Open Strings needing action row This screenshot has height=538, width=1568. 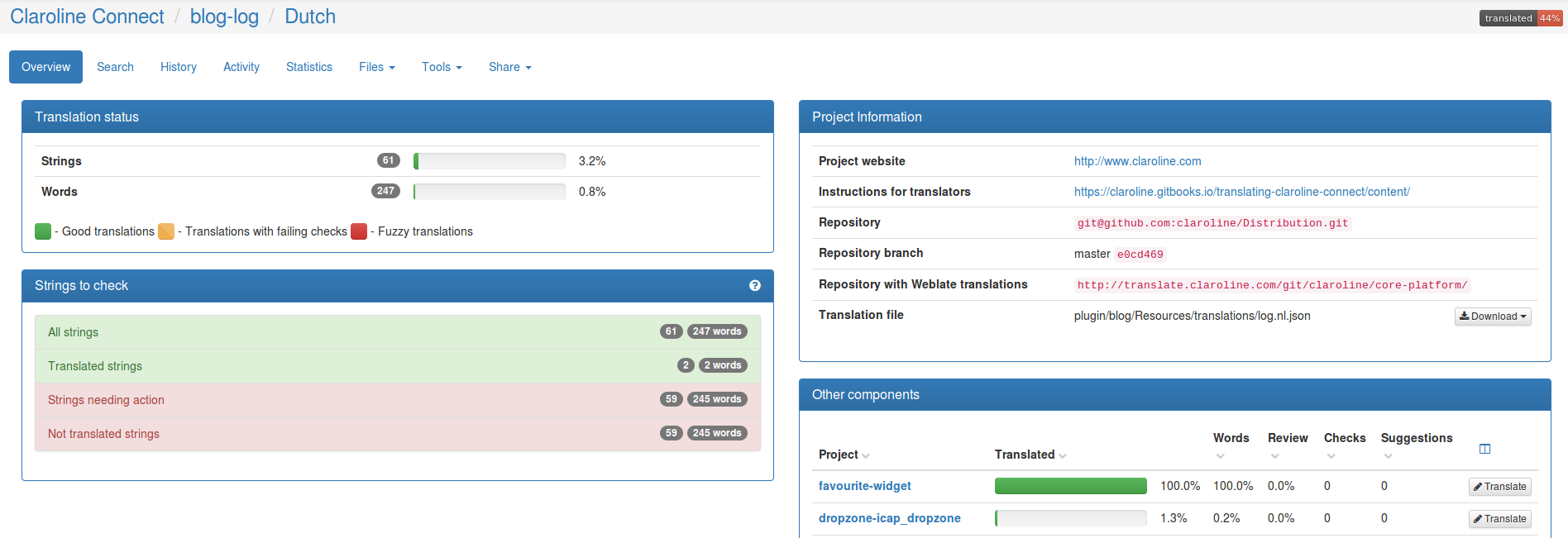tap(398, 400)
